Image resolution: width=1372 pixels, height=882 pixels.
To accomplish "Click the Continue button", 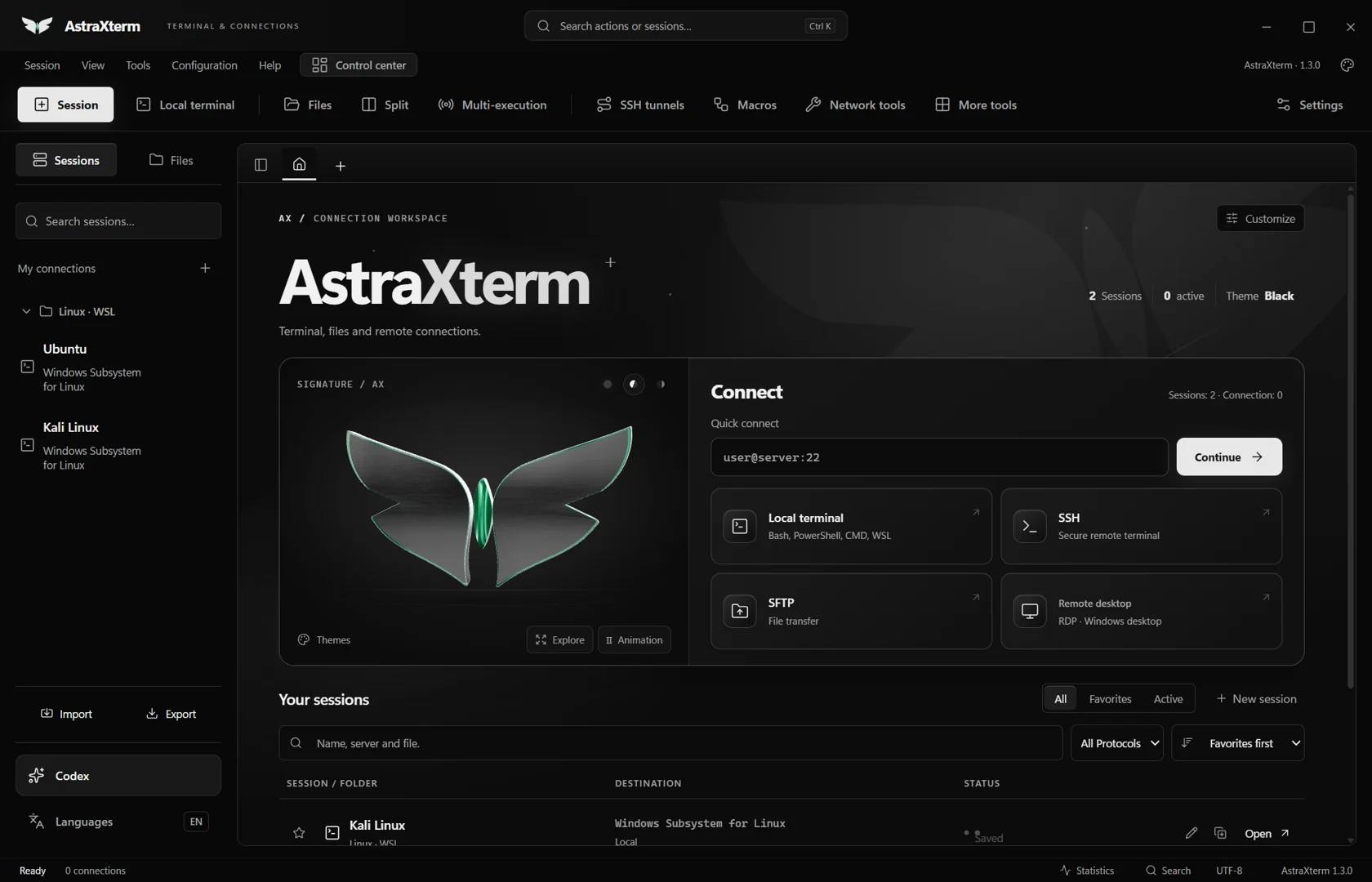I will [x=1229, y=457].
